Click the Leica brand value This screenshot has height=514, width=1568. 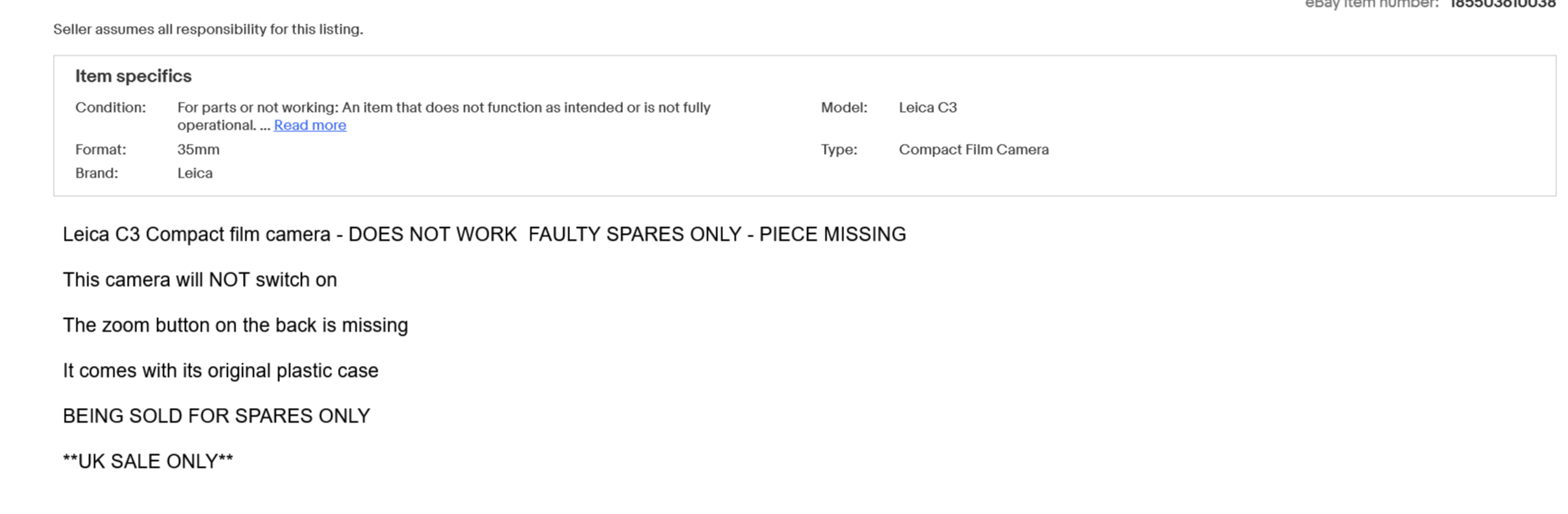195,173
